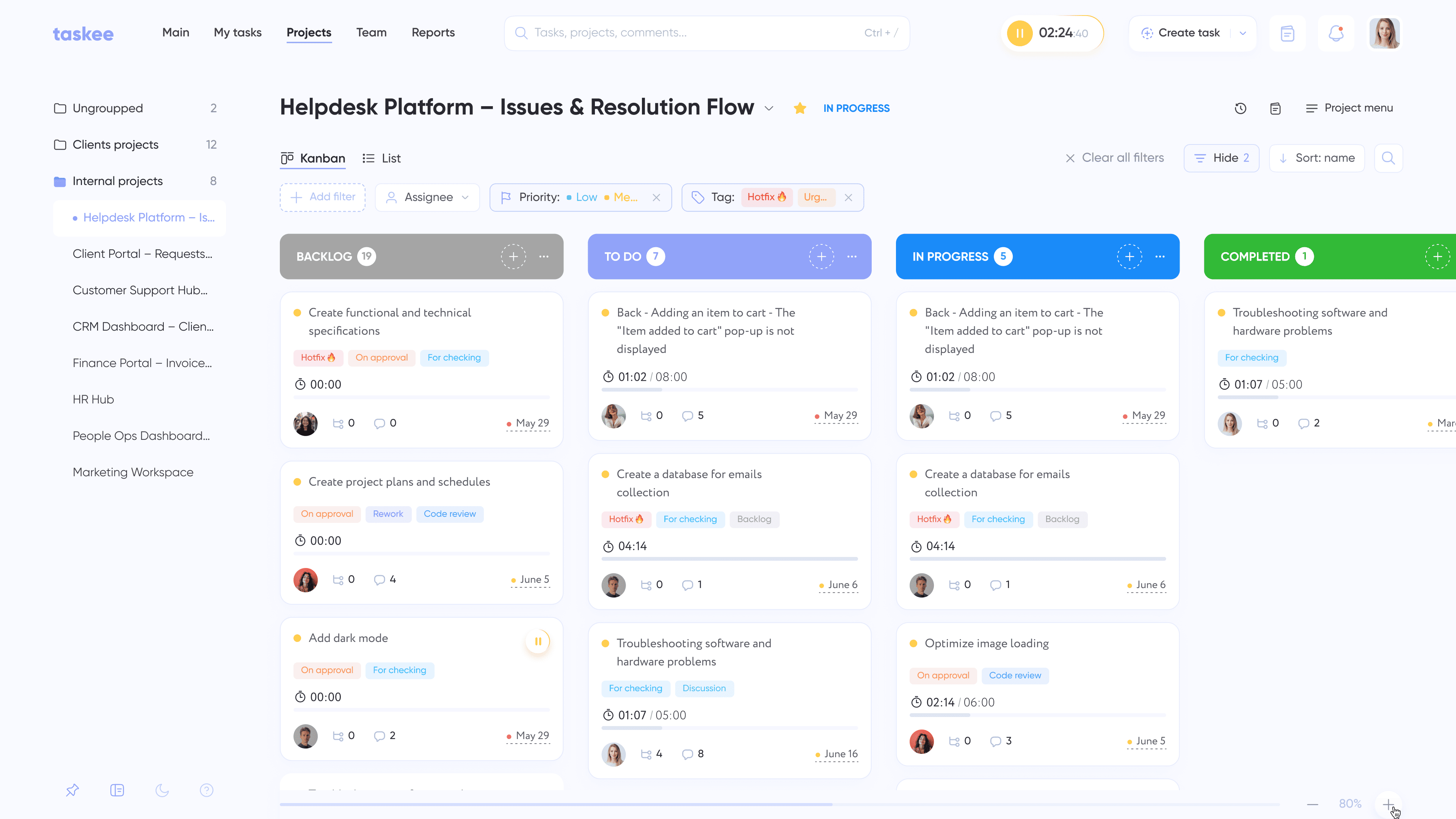Open the help question mark icon
Screen dimensions: 1456x819
pyautogui.click(x=207, y=790)
